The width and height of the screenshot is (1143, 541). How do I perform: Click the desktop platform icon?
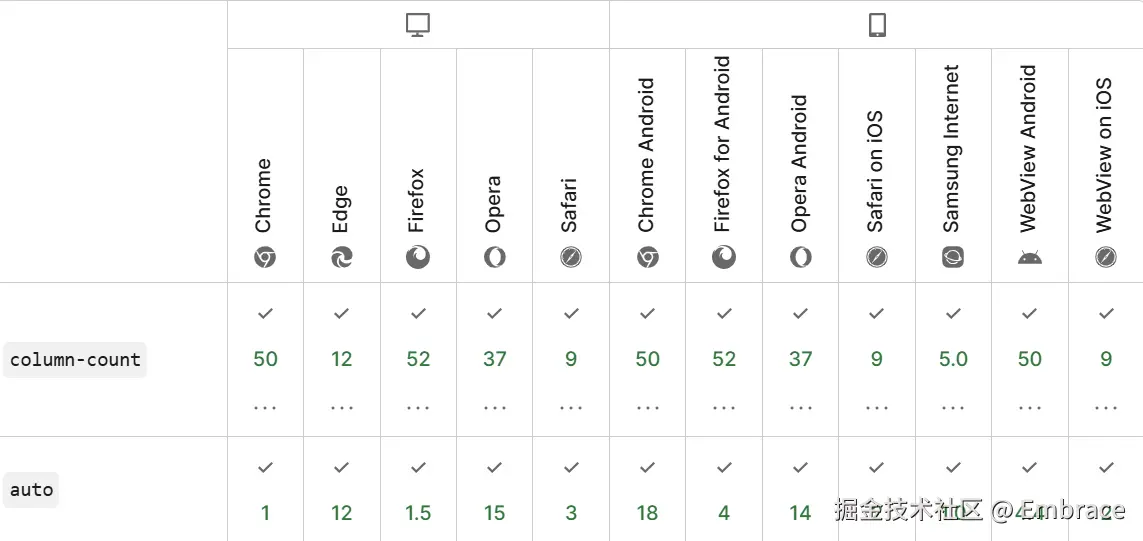[x=418, y=26]
